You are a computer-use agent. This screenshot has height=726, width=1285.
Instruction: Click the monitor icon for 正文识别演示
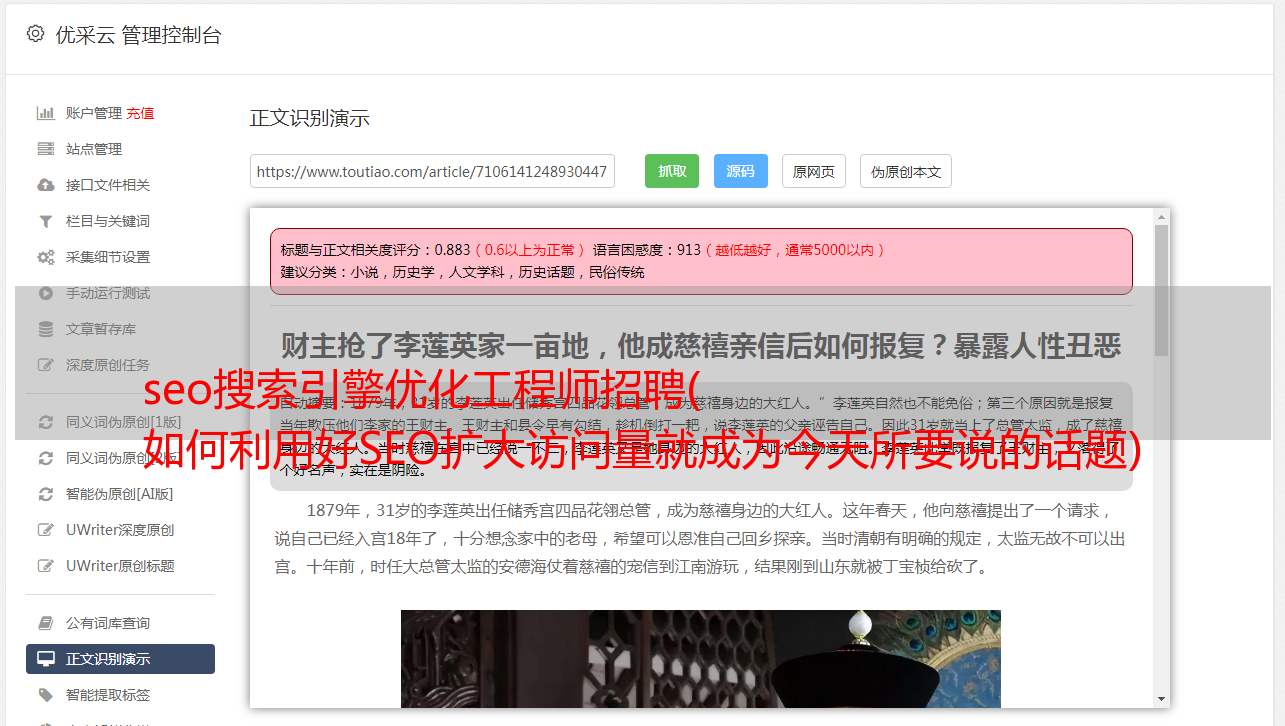pyautogui.click(x=46, y=659)
